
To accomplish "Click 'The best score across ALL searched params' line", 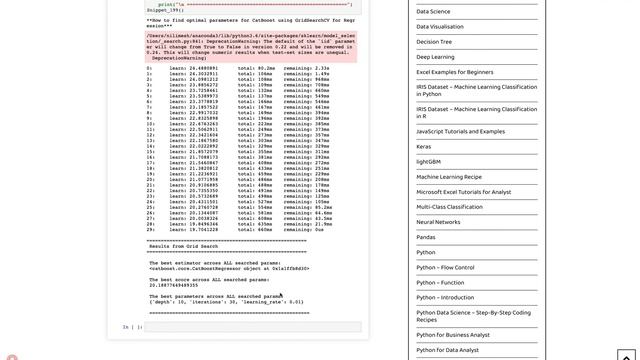I will [209, 280].
